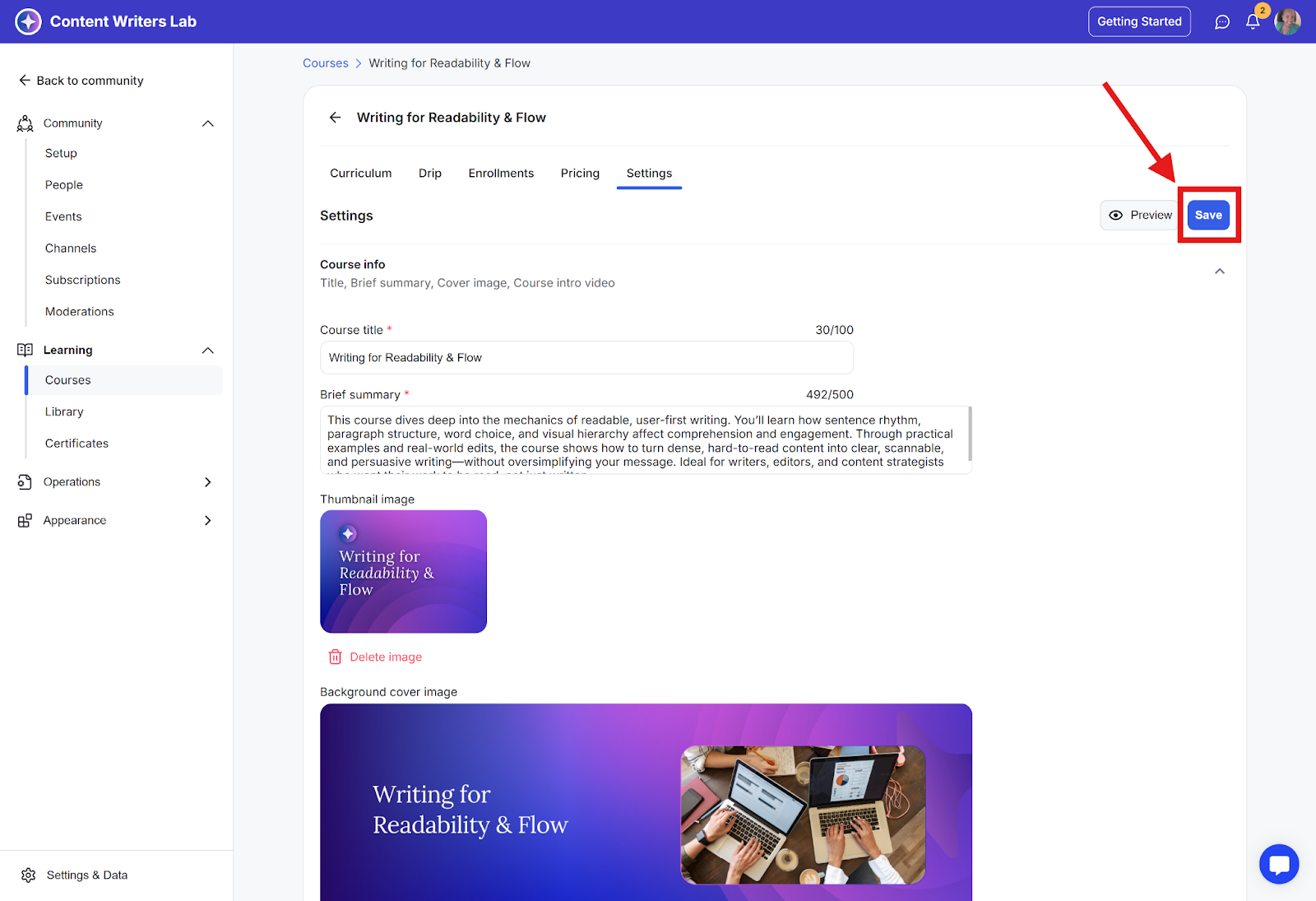
Task: Click the Preview button
Action: point(1140,216)
